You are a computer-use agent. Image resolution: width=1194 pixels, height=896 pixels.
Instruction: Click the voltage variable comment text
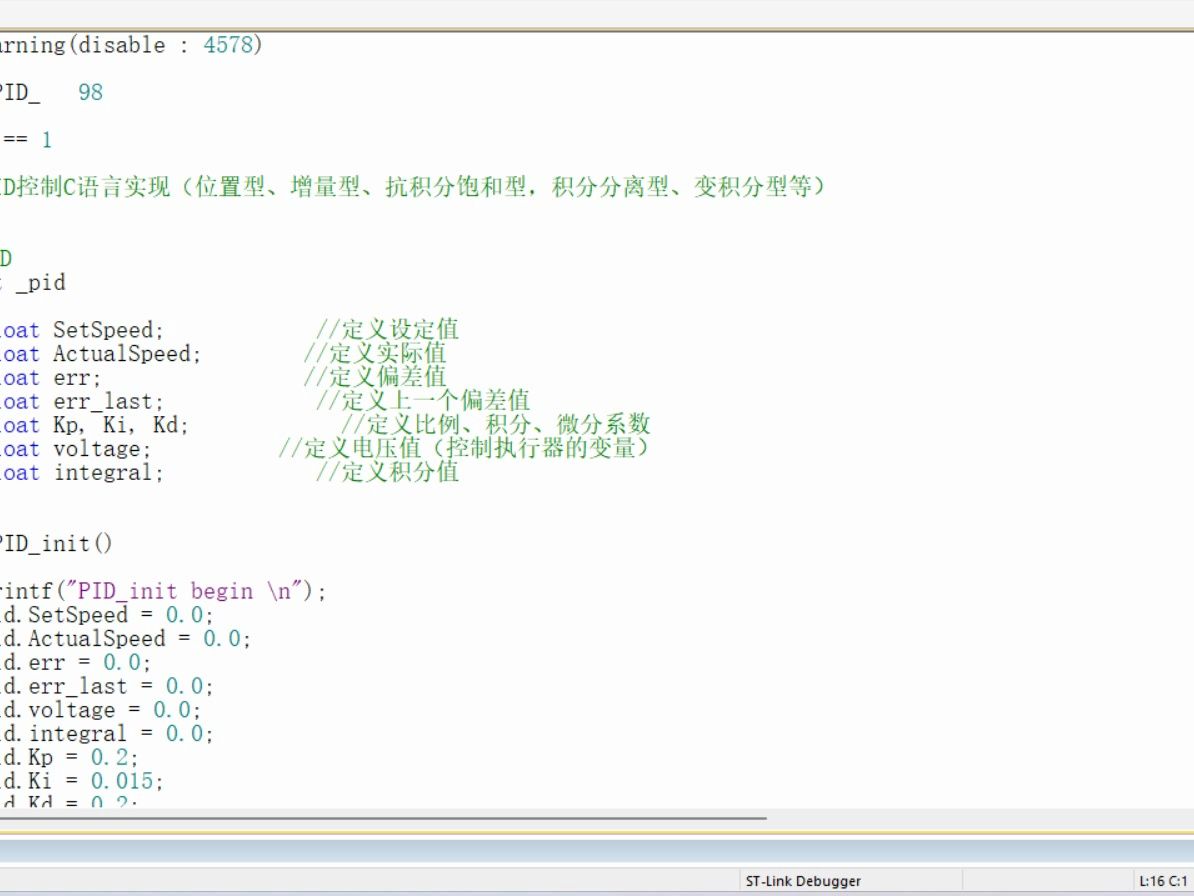[460, 448]
